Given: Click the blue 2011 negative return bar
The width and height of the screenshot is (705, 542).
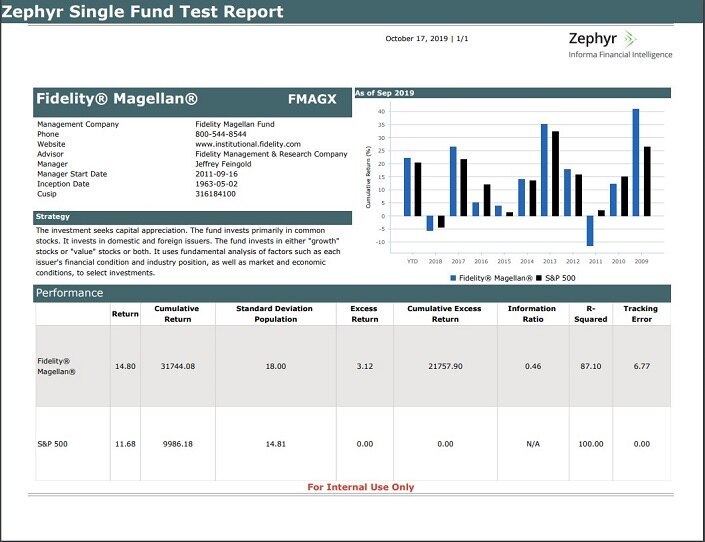Looking at the screenshot, I should (x=590, y=231).
